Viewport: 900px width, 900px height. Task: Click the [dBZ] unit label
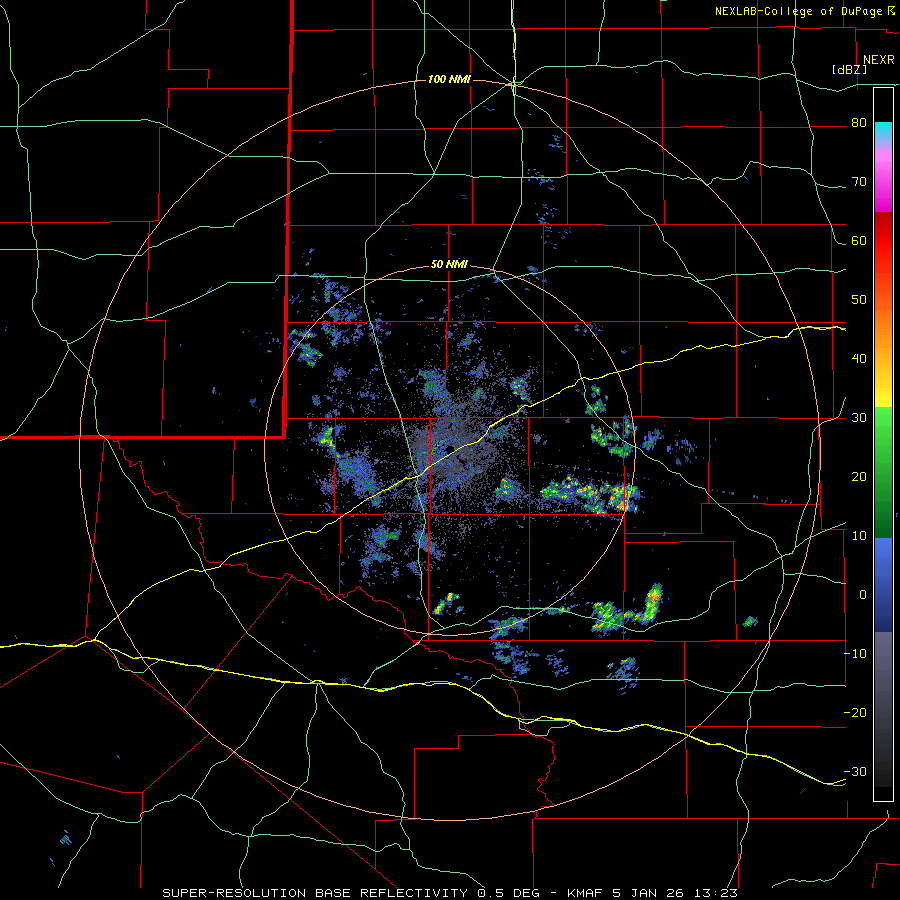tap(849, 69)
